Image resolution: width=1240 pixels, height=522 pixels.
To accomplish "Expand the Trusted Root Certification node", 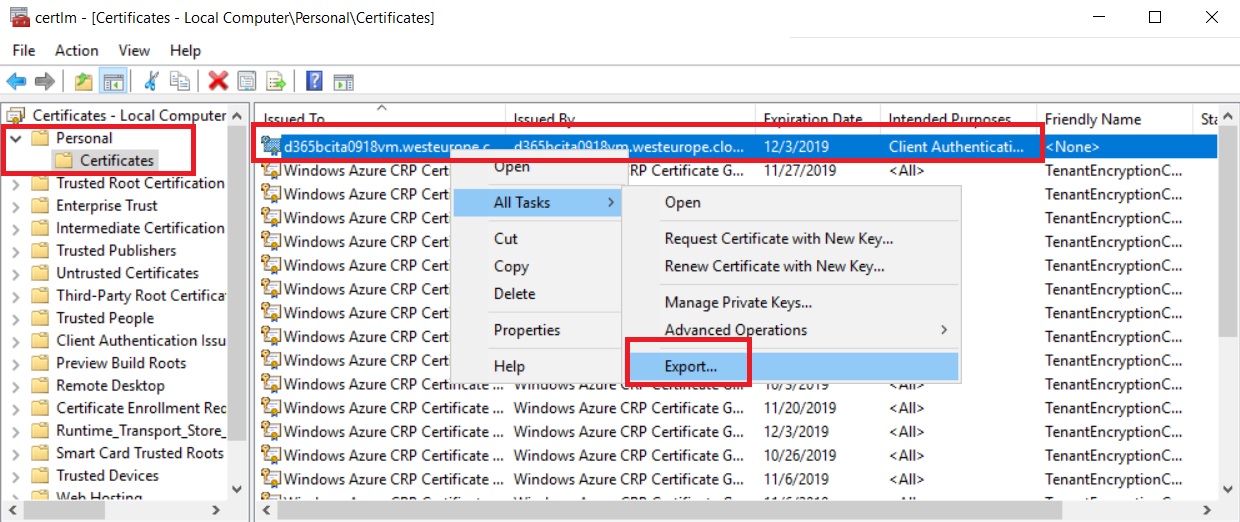I will pyautogui.click(x=16, y=183).
